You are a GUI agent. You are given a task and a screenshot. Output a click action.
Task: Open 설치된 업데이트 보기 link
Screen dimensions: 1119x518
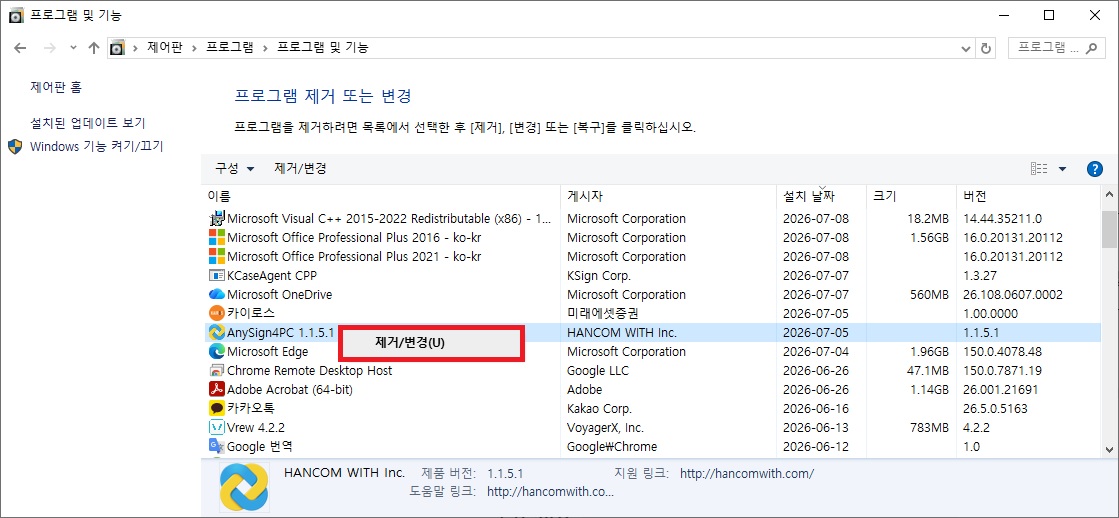(88, 123)
